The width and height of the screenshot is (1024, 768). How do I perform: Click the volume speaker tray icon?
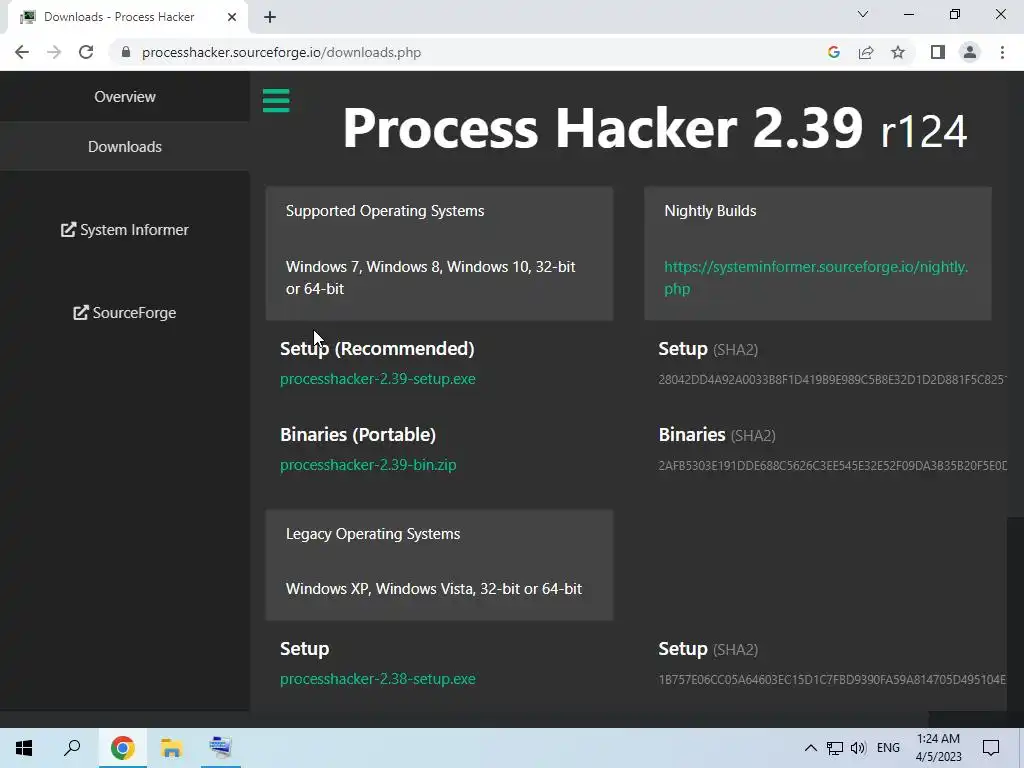click(858, 748)
